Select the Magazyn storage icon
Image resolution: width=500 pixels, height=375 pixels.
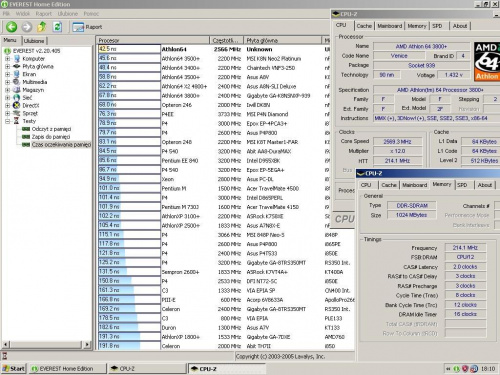click(17, 90)
